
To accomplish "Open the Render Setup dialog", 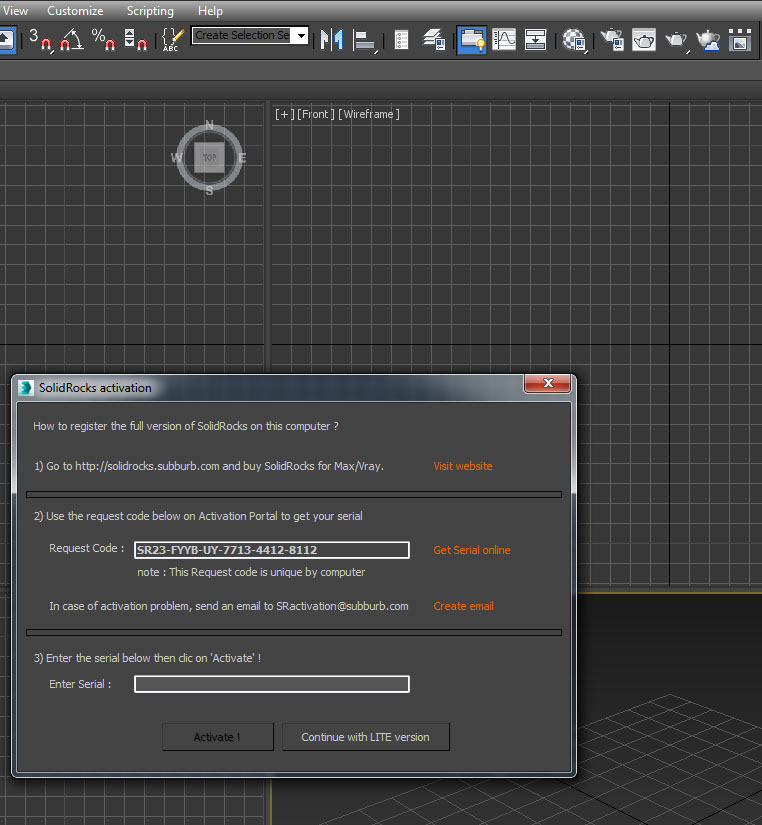I will coord(612,39).
